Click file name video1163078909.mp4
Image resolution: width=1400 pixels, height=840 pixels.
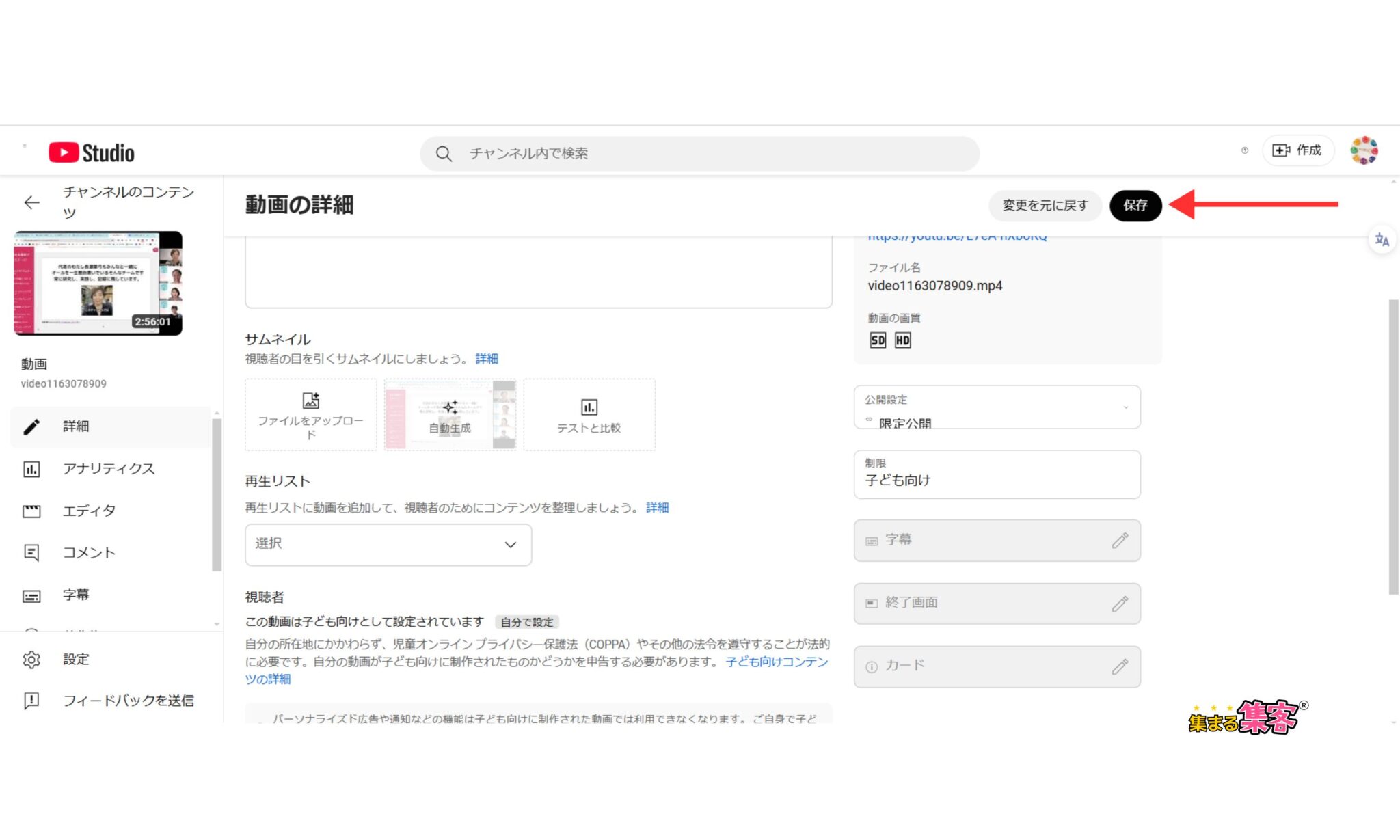tap(935, 286)
